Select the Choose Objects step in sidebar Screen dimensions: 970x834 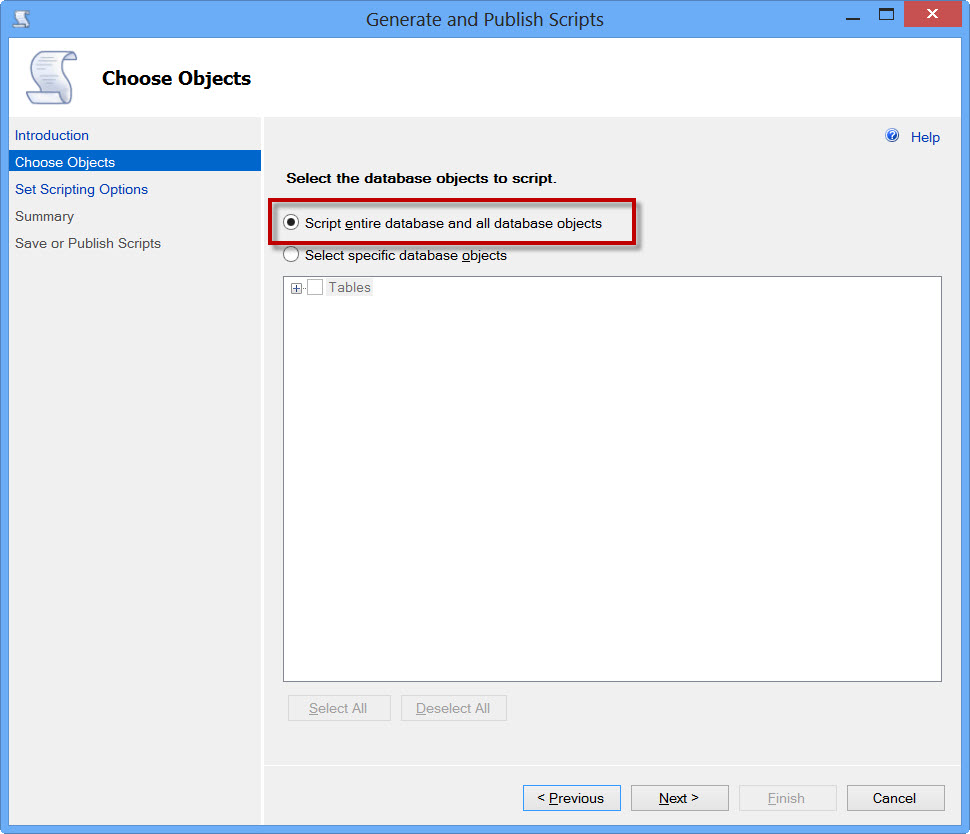point(65,162)
